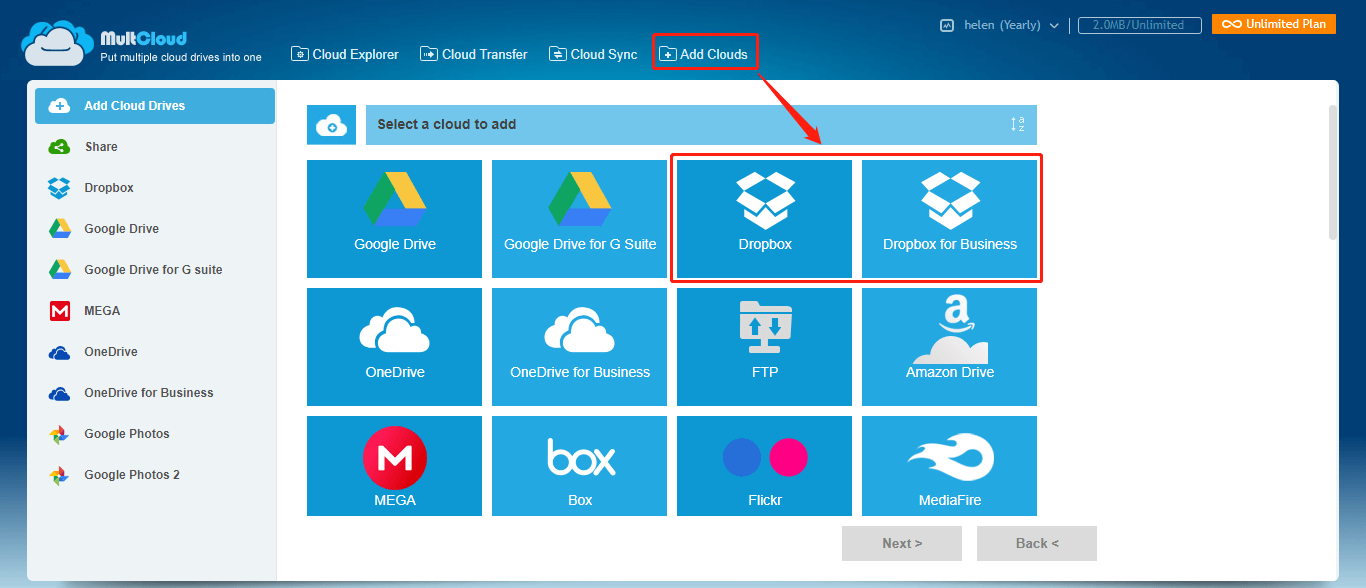Select the Flickr tile
The height and width of the screenshot is (588, 1366).
coord(764,466)
